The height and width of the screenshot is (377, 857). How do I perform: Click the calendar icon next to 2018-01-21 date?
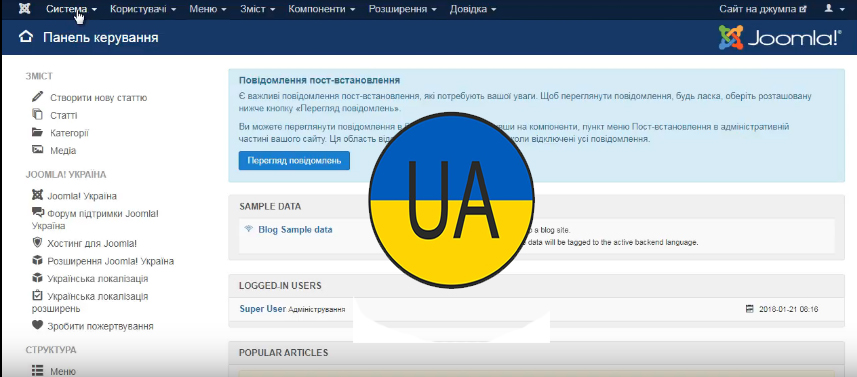click(750, 309)
